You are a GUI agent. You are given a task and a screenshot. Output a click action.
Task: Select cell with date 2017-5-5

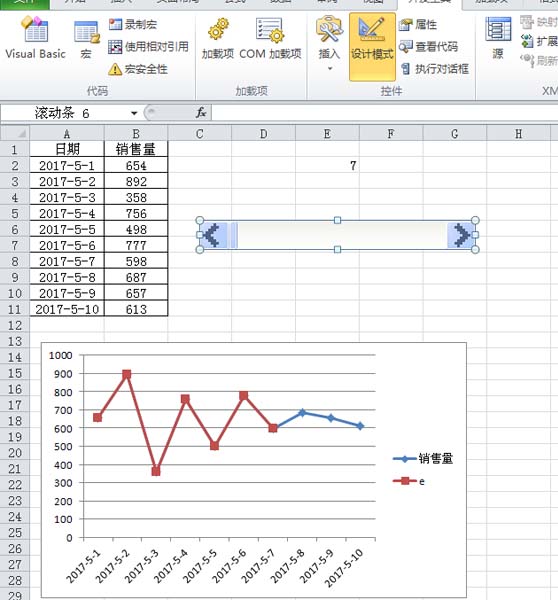click(x=67, y=230)
